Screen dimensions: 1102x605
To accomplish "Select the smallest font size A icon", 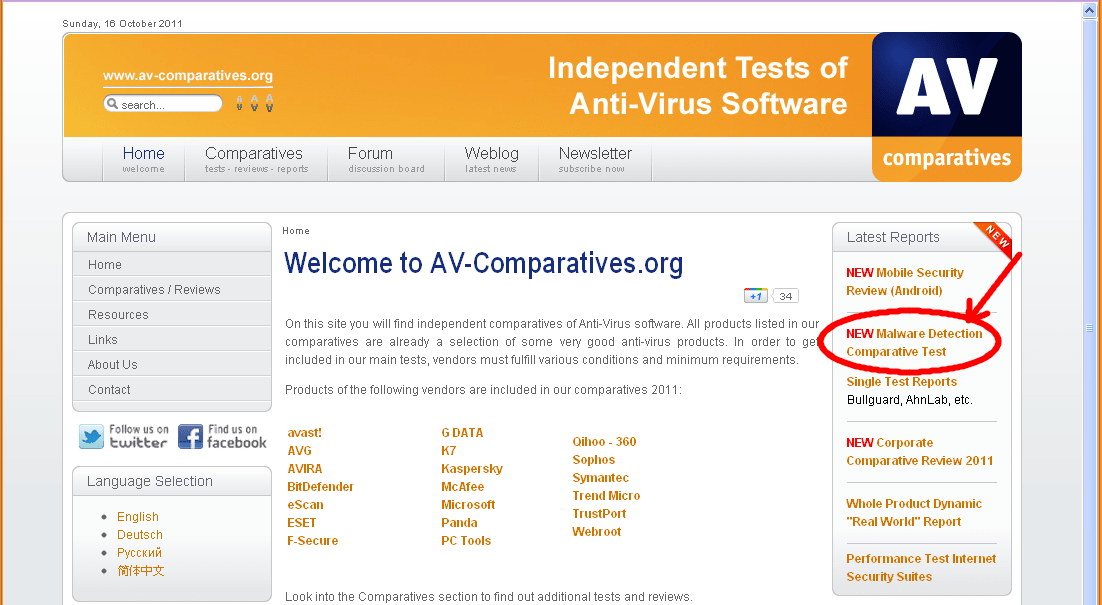I will click(x=240, y=104).
